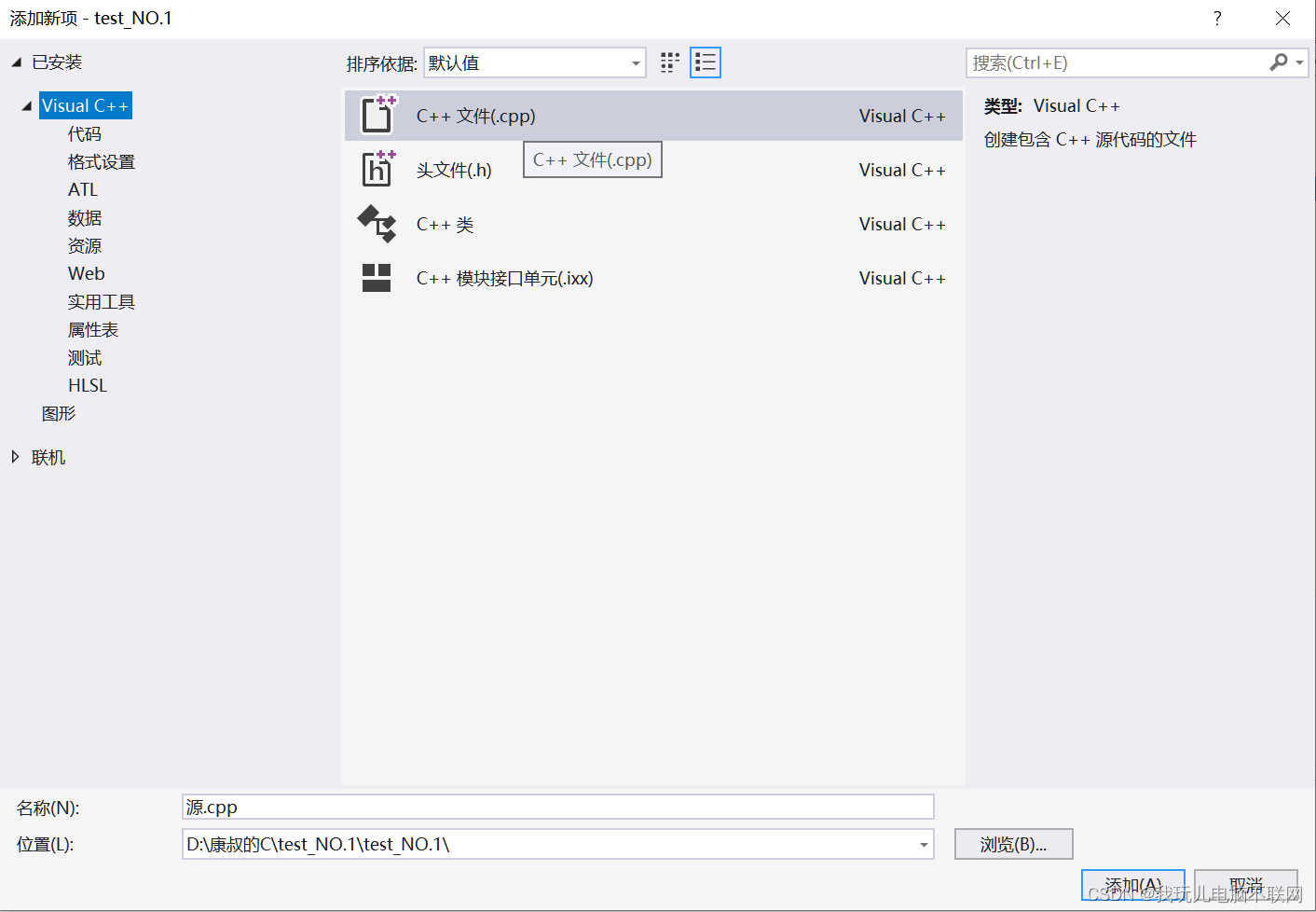Click the 取消 cancel button

(1246, 885)
